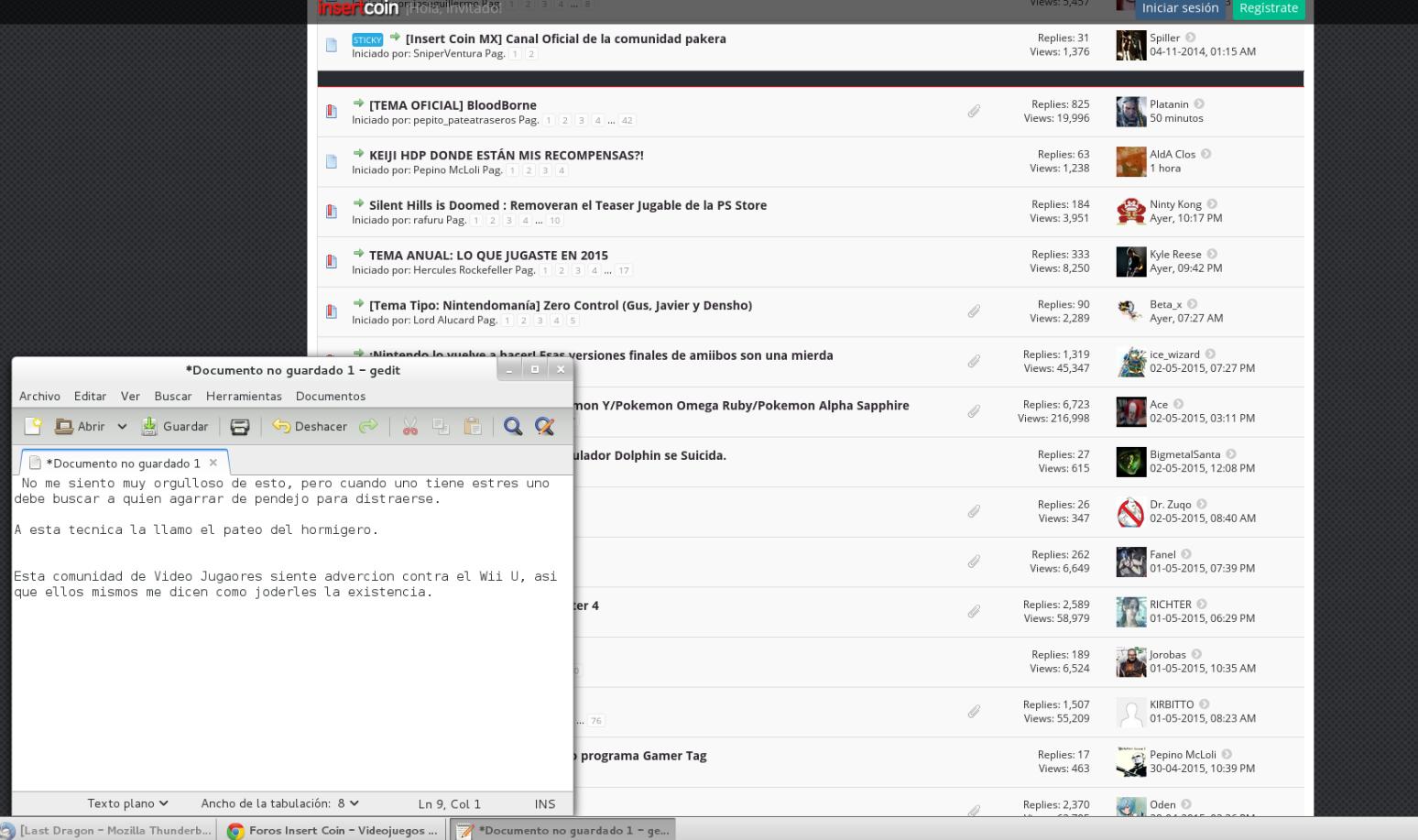
Task: Toggle the INS insert mode indicator
Action: (545, 803)
